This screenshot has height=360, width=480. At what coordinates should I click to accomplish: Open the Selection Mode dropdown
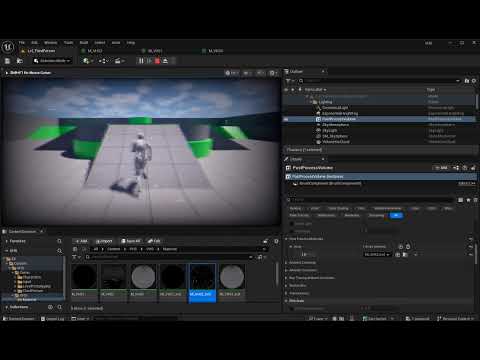click(x=52, y=61)
